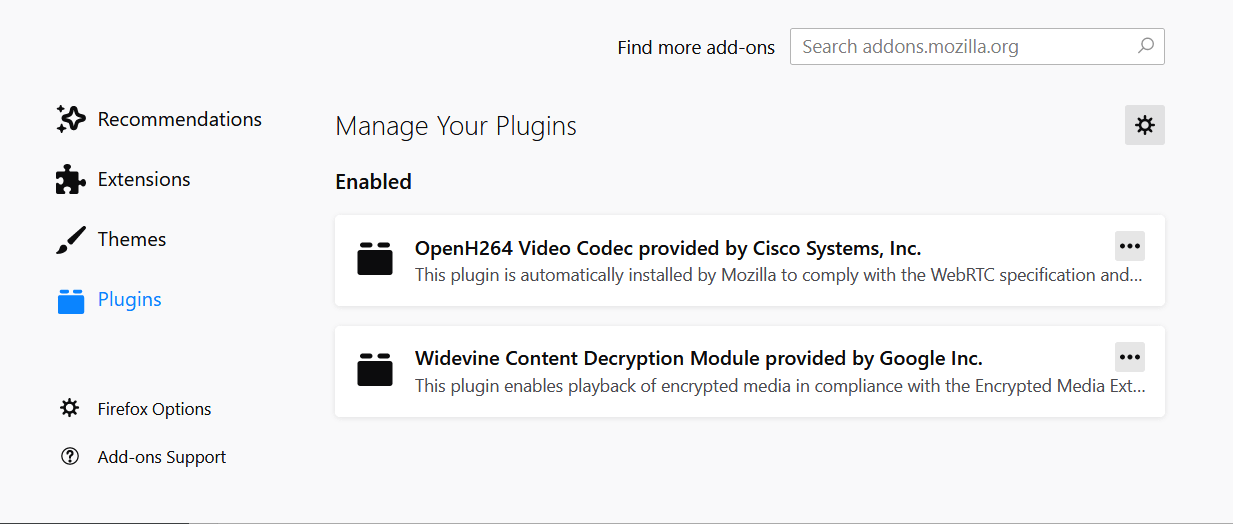
Task: Click the Themes paintbrush icon
Action: [71, 240]
